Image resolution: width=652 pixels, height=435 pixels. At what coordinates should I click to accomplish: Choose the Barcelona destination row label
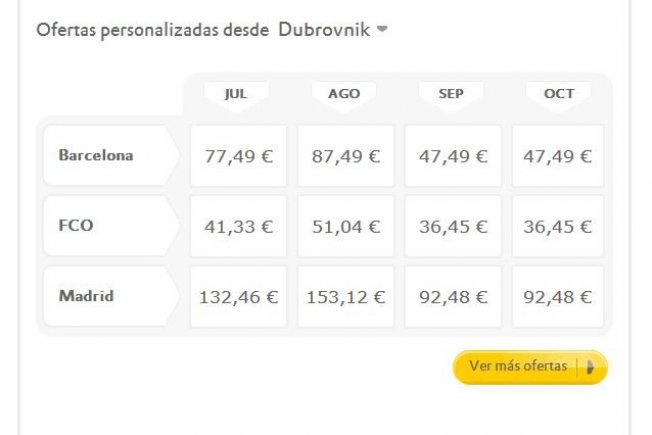tap(111, 156)
